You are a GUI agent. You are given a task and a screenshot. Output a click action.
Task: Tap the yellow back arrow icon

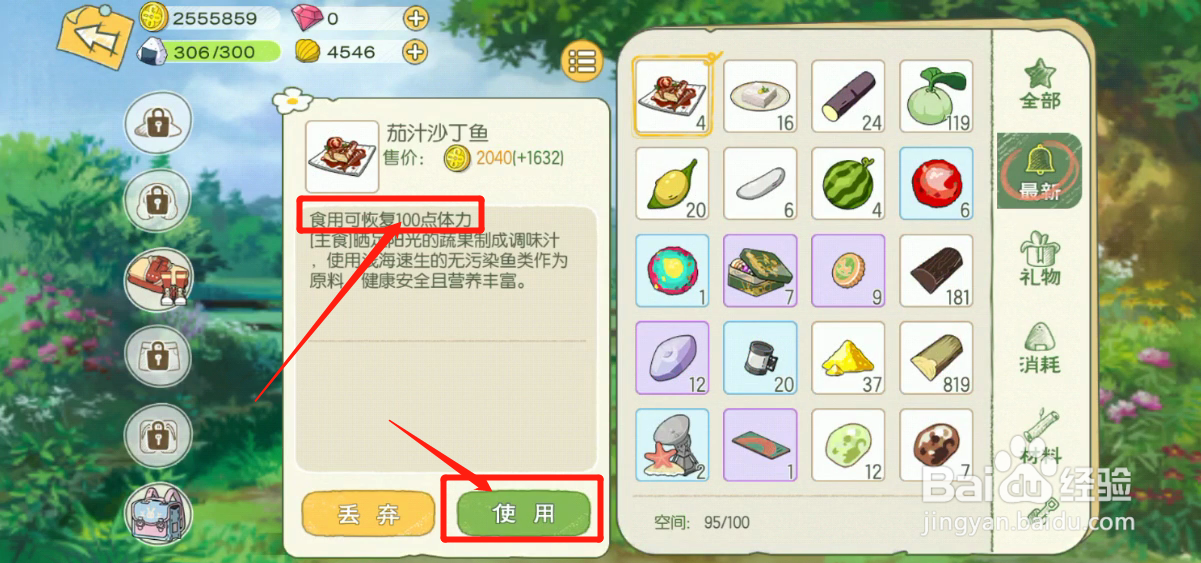tap(93, 40)
